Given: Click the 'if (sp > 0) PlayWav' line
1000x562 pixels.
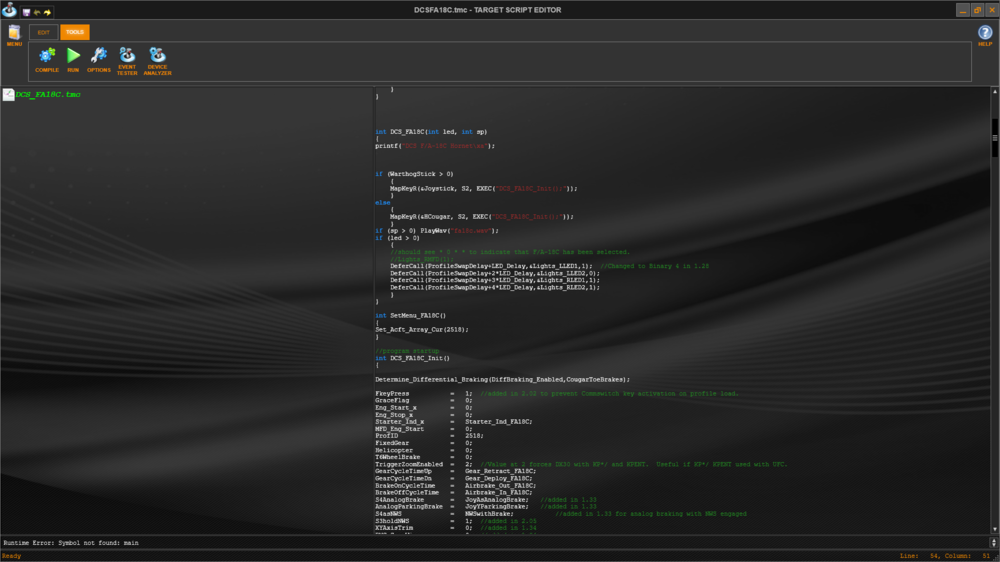Looking at the screenshot, I should [x=437, y=231].
